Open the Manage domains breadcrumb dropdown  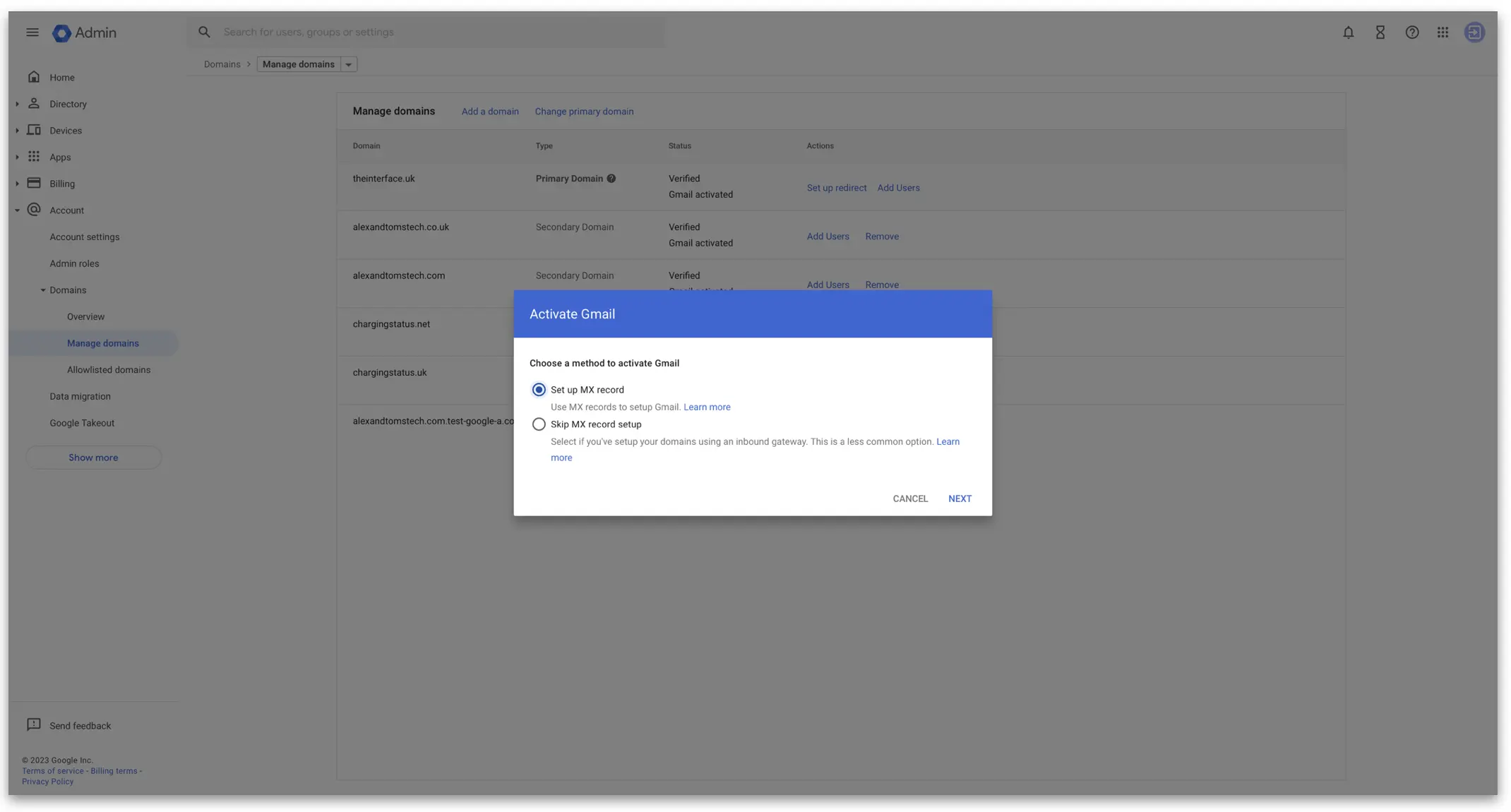[x=348, y=64]
